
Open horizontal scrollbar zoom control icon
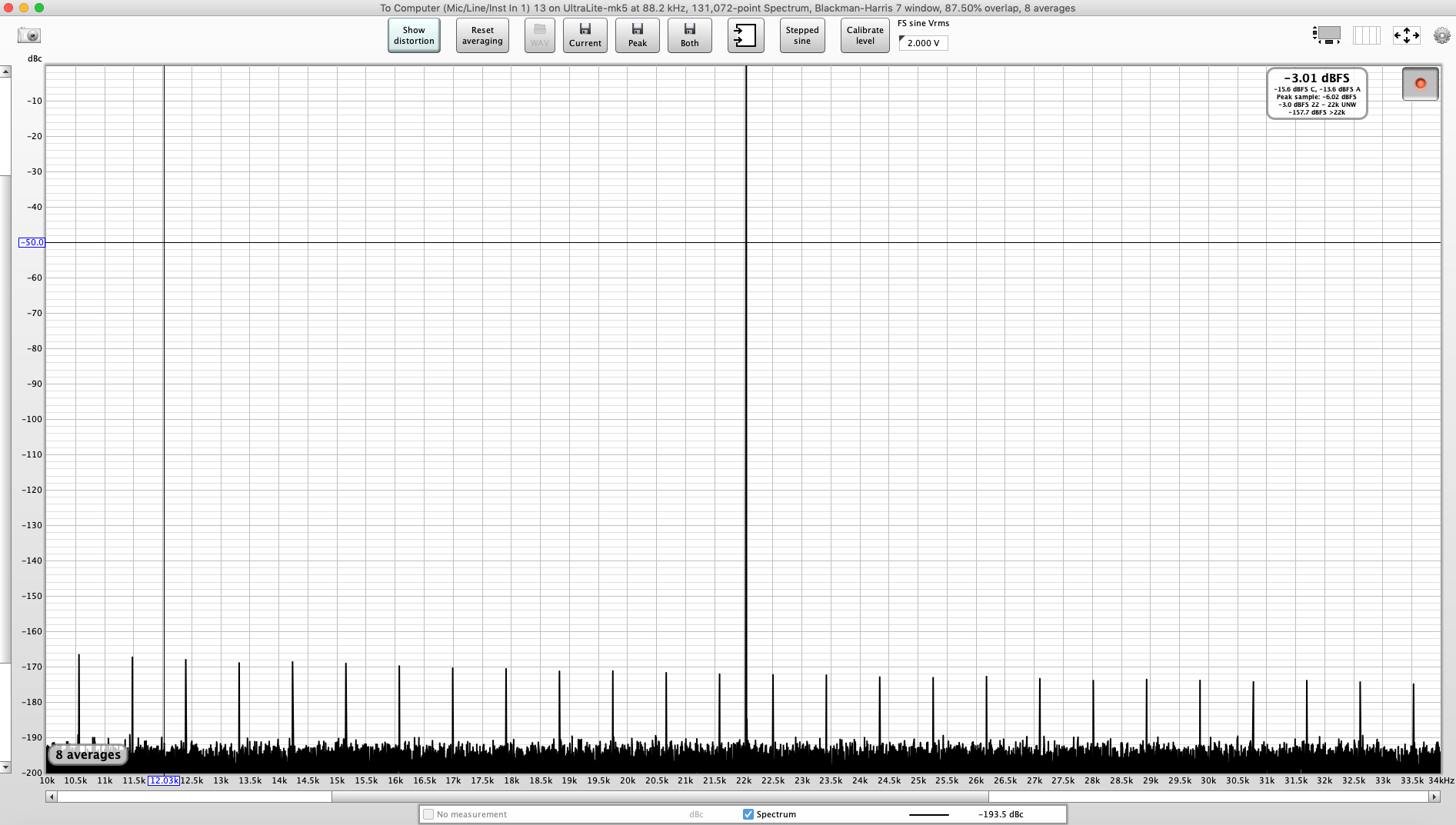tap(1327, 35)
